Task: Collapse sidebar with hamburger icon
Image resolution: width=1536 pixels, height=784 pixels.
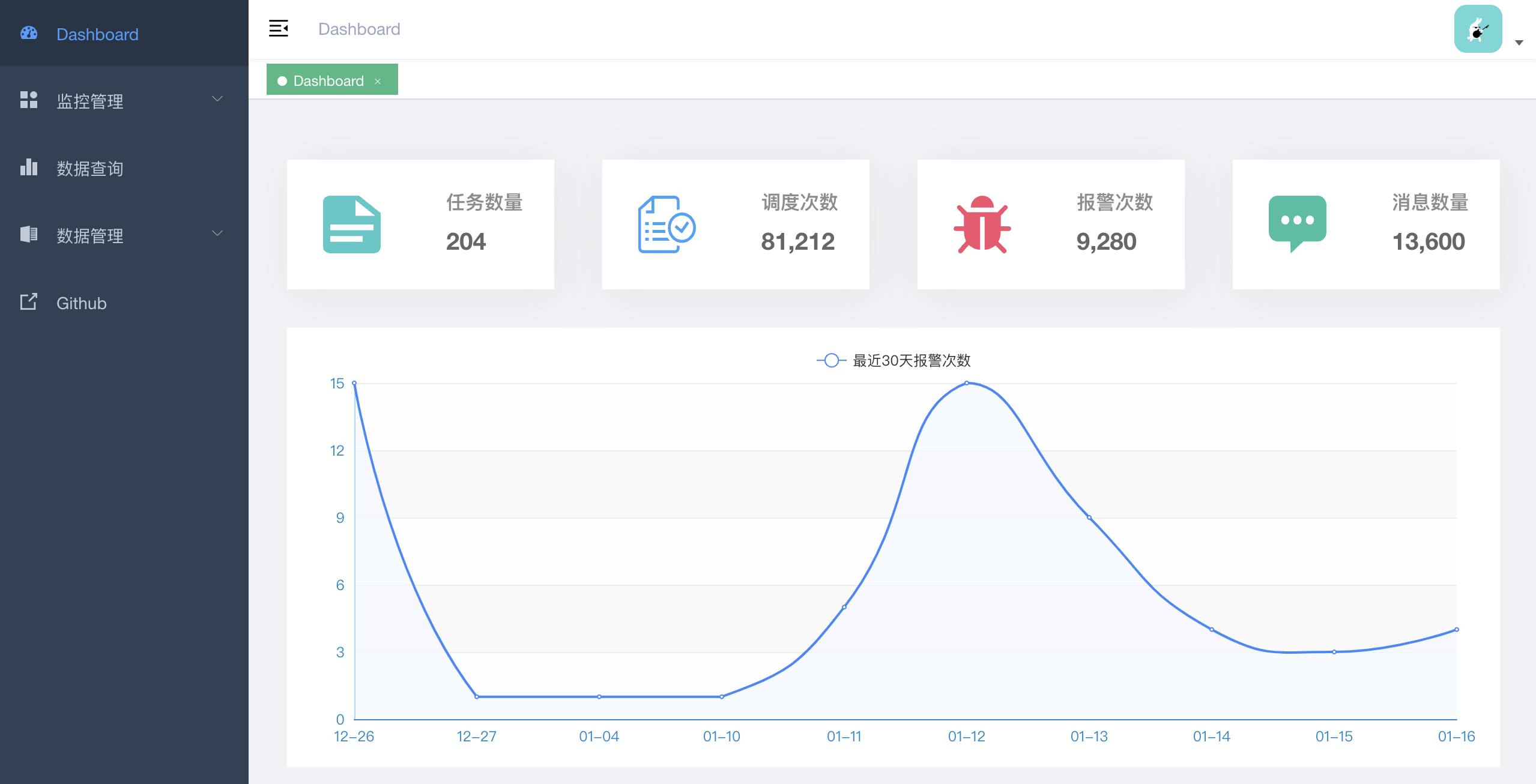Action: point(279,28)
